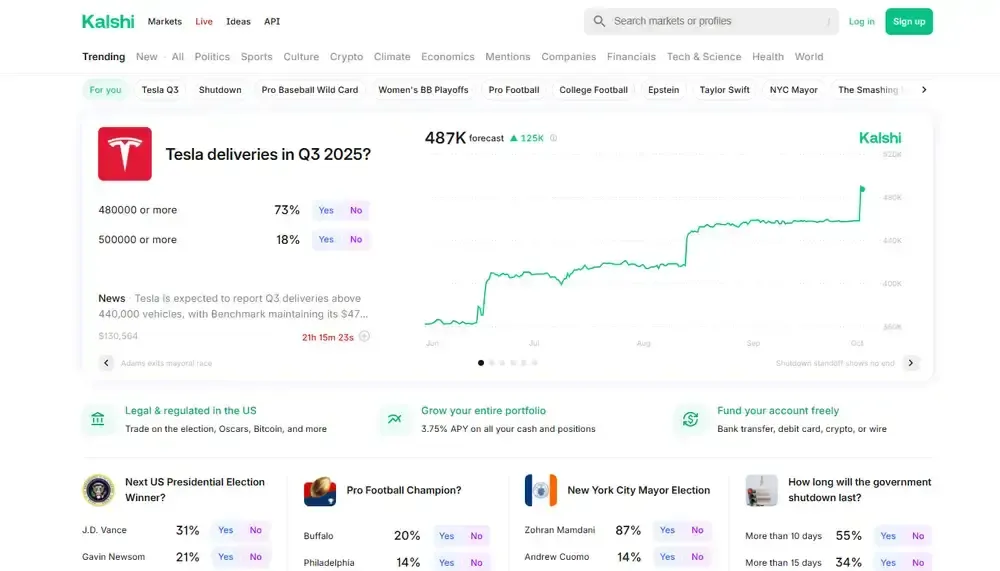Select the last carousel dot indicator

click(534, 363)
